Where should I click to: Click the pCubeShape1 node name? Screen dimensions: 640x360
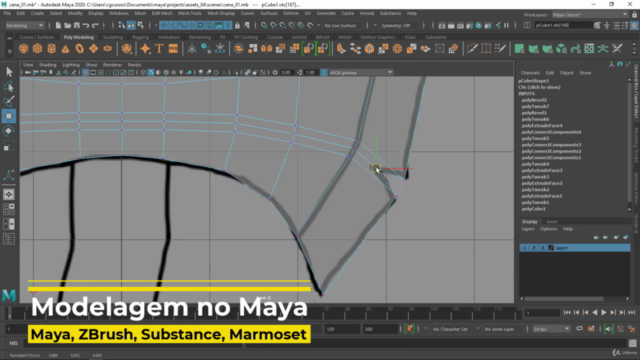[533, 81]
